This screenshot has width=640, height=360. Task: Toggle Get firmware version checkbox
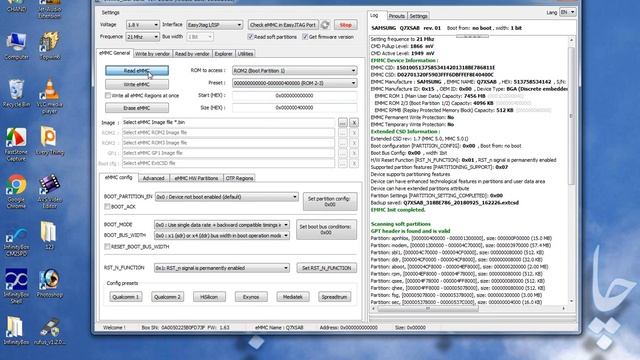click(x=305, y=37)
